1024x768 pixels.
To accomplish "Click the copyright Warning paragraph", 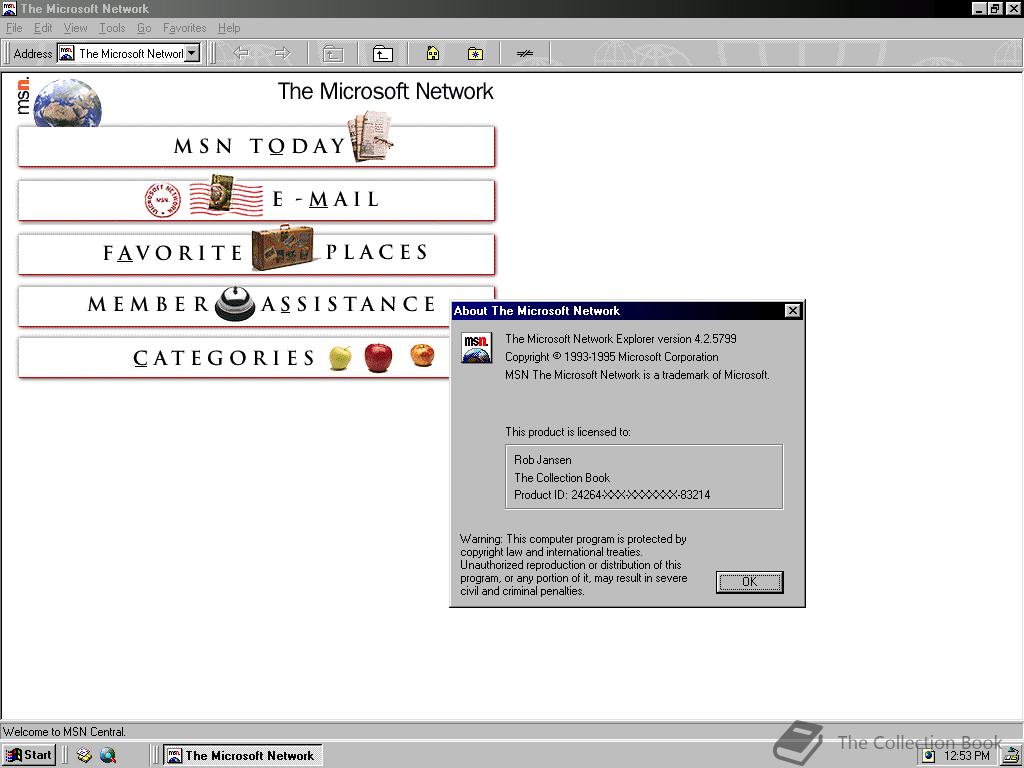I will click(x=573, y=565).
